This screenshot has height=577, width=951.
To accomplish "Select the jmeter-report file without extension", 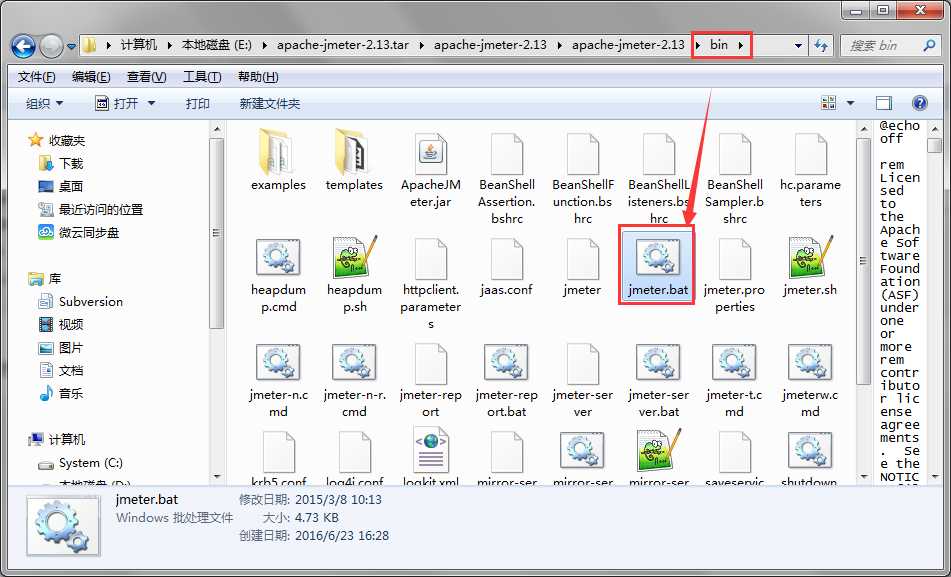I will pyautogui.click(x=431, y=381).
